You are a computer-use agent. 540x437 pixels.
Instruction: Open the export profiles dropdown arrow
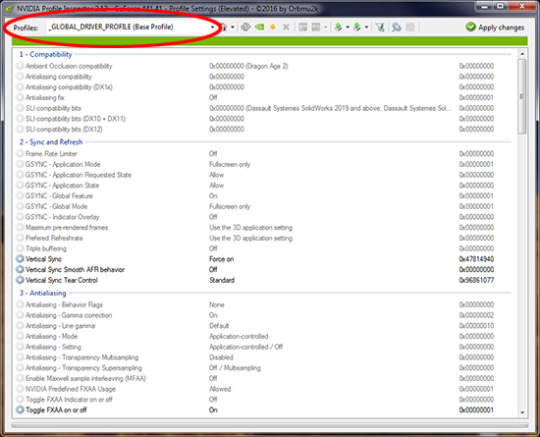point(347,27)
